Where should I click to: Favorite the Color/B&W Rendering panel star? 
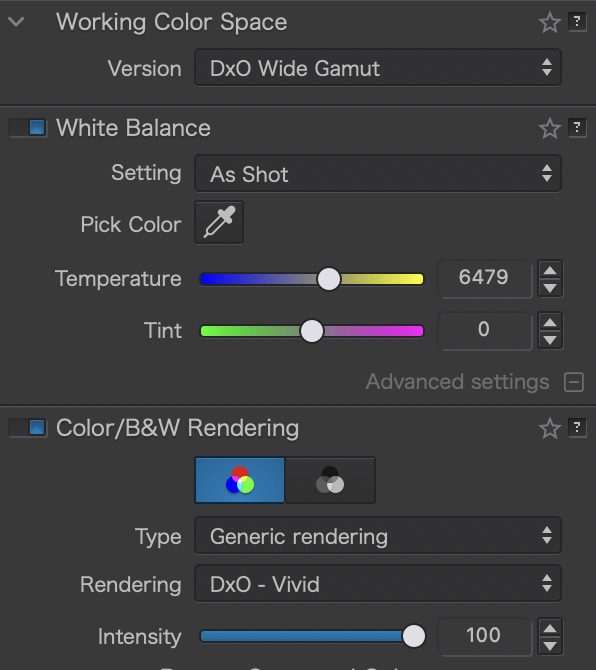click(x=549, y=428)
